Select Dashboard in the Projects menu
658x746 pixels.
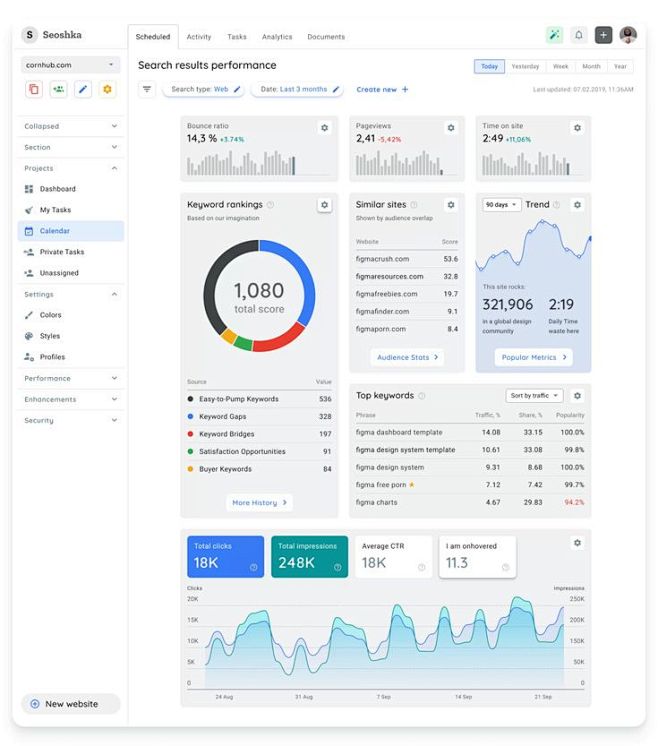[x=57, y=189]
